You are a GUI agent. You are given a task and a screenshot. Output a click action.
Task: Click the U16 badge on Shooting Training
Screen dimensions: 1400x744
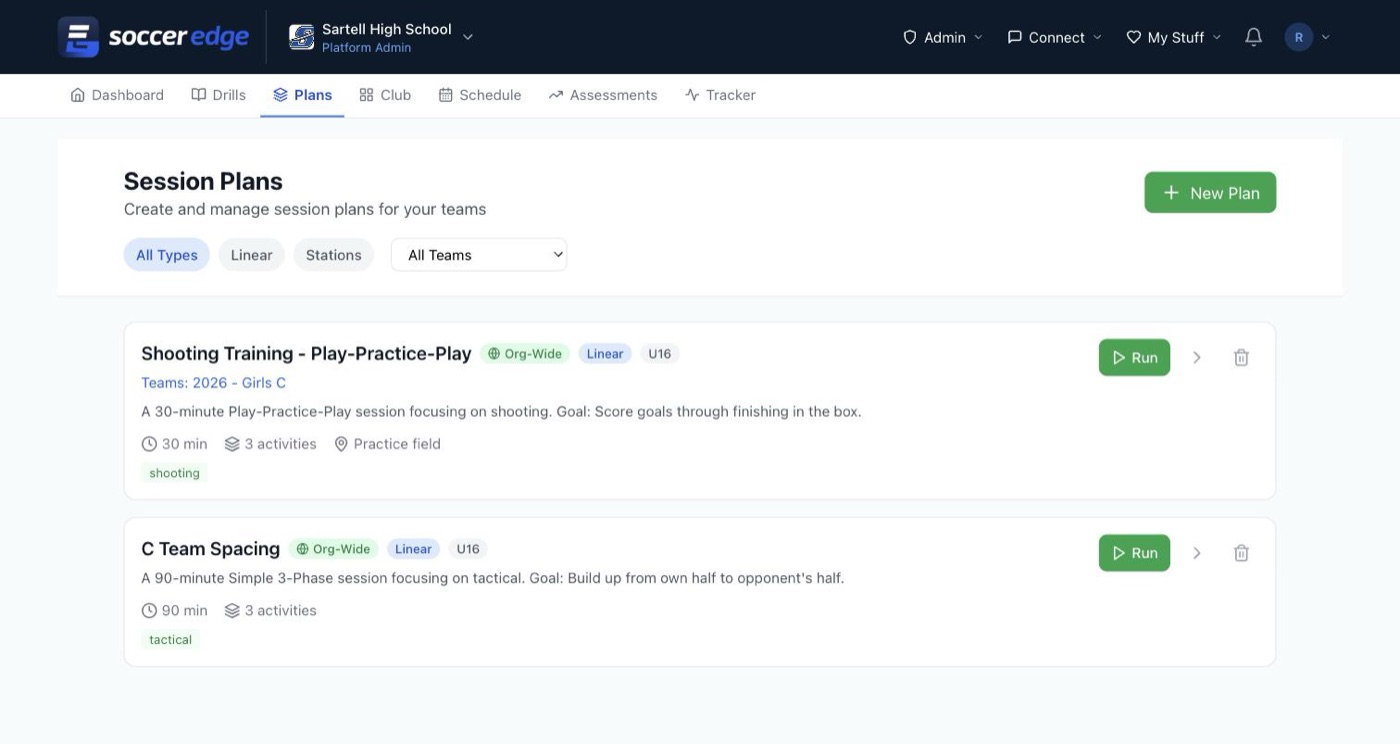[x=660, y=354]
